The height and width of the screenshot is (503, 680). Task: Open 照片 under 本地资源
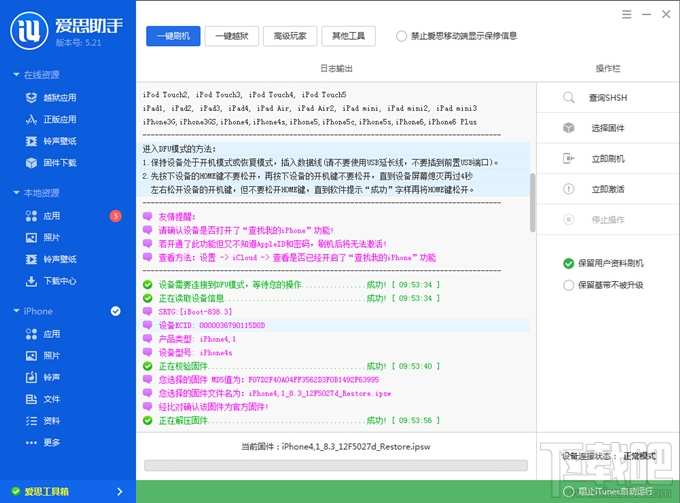[x=43, y=237]
